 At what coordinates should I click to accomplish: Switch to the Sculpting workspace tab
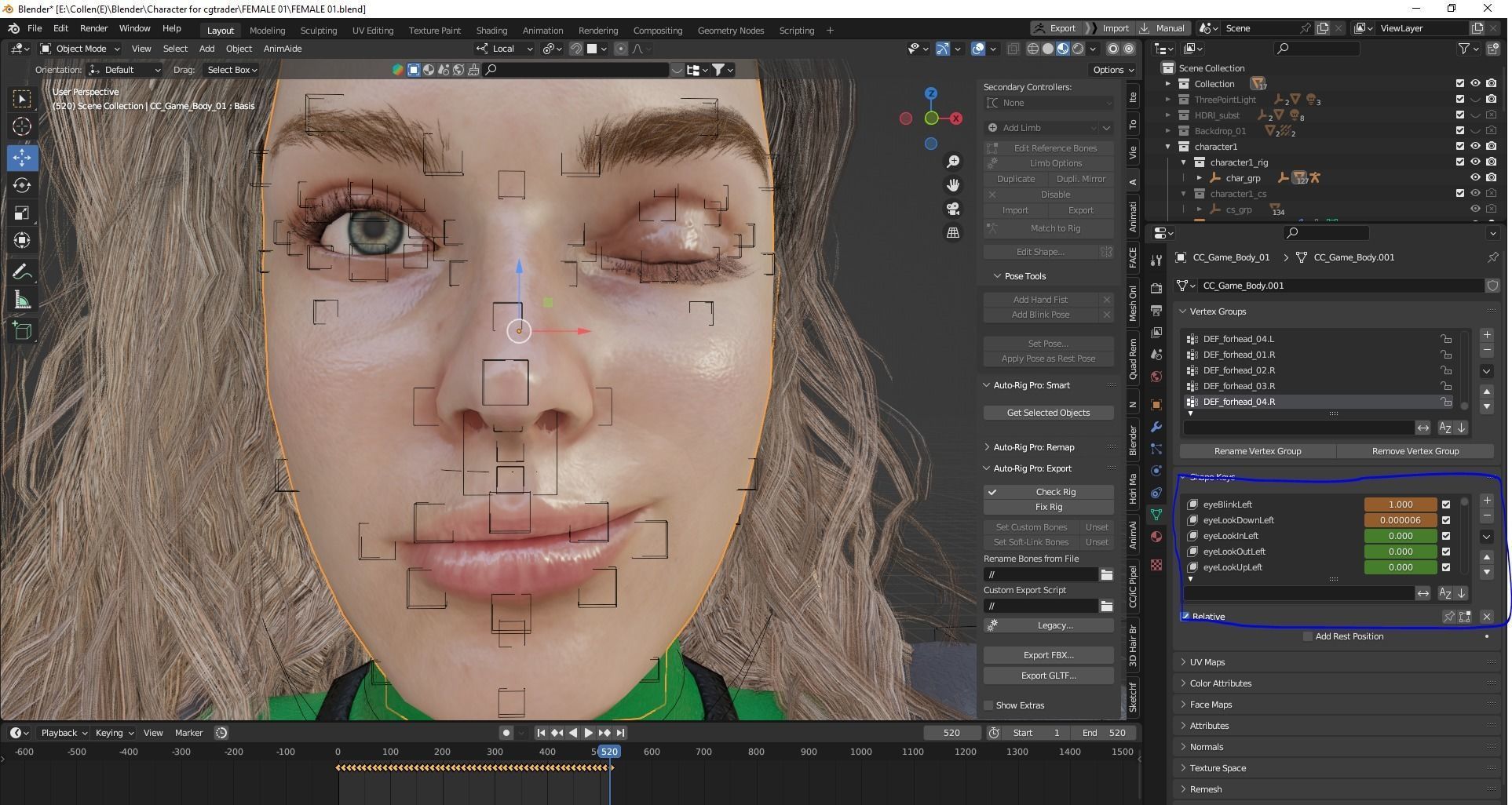318,31
